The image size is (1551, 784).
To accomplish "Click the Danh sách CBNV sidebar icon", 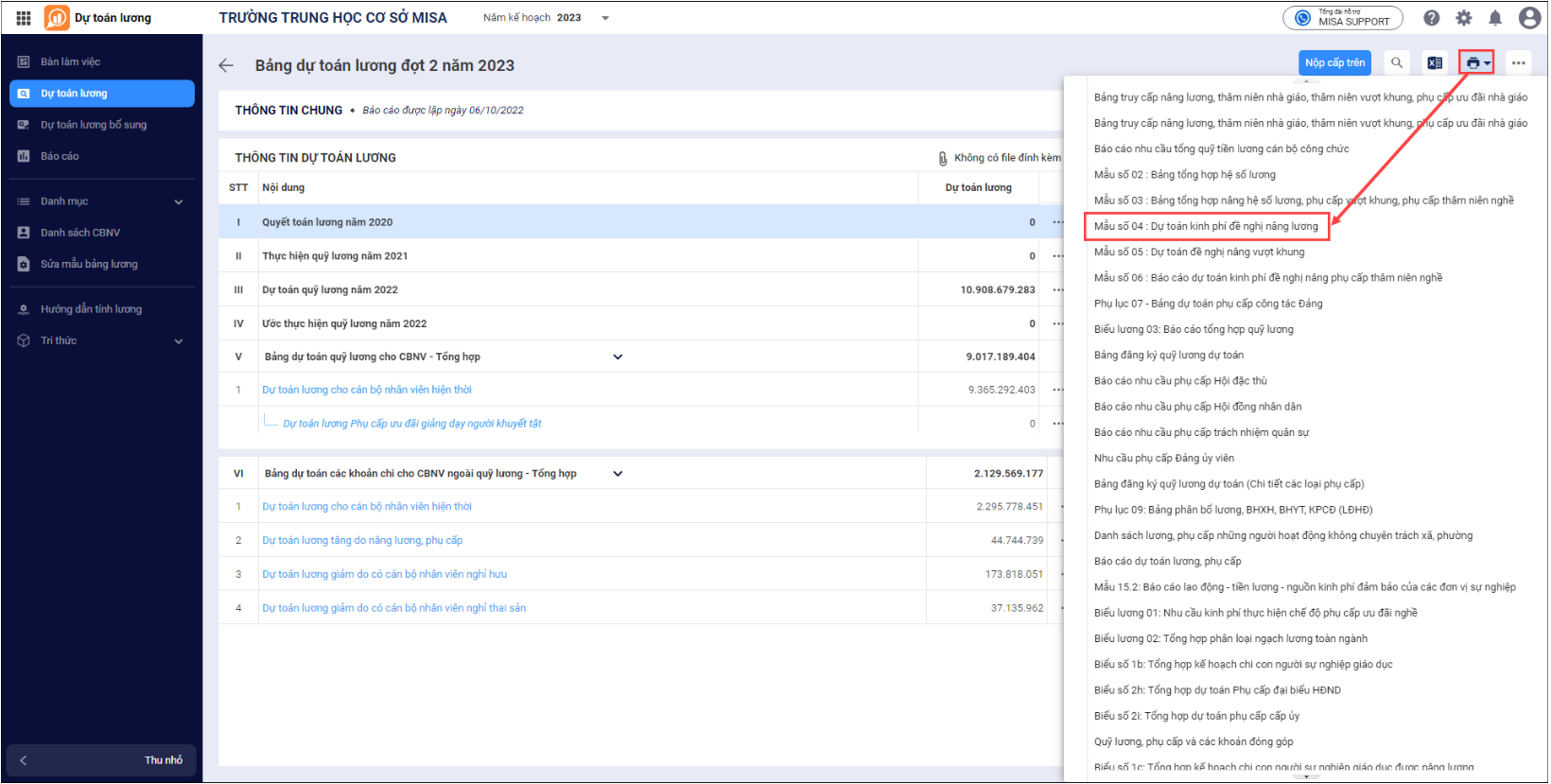I will click(24, 233).
